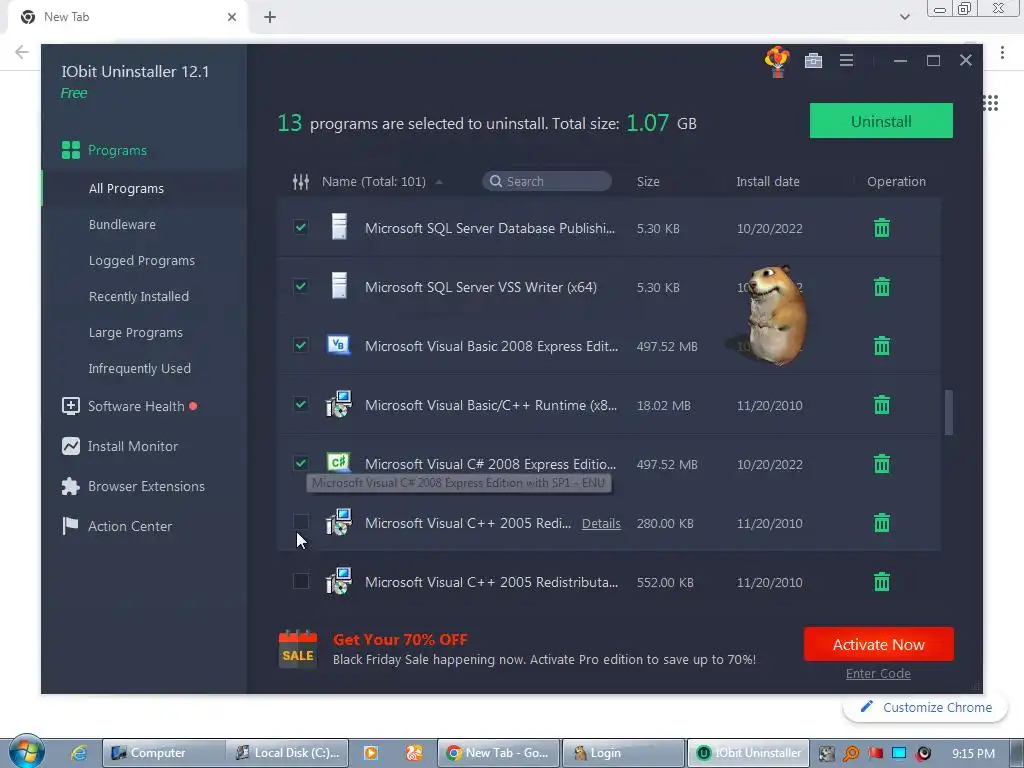This screenshot has width=1024, height=768.
Task: Switch to Computer window in taskbar
Action: tap(163, 753)
